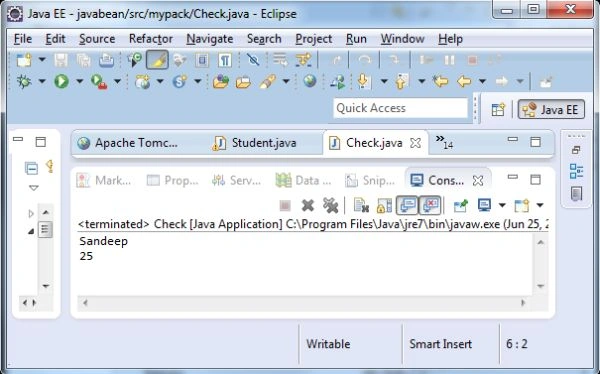Image resolution: width=600 pixels, height=374 pixels.
Task: Open the Edit menu
Action: [x=55, y=39]
